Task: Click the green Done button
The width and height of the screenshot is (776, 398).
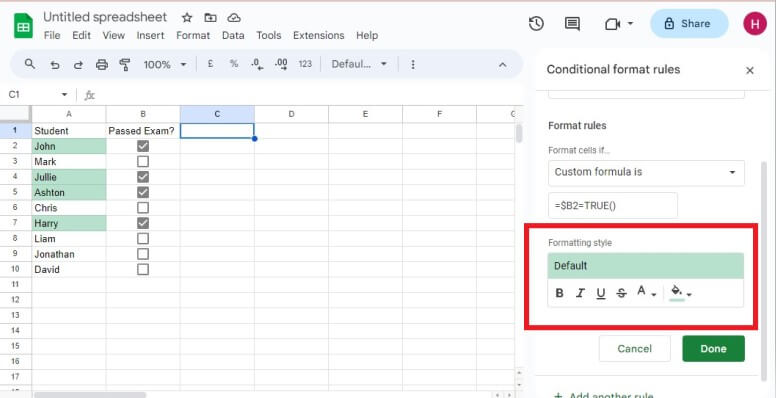Action: tap(713, 348)
